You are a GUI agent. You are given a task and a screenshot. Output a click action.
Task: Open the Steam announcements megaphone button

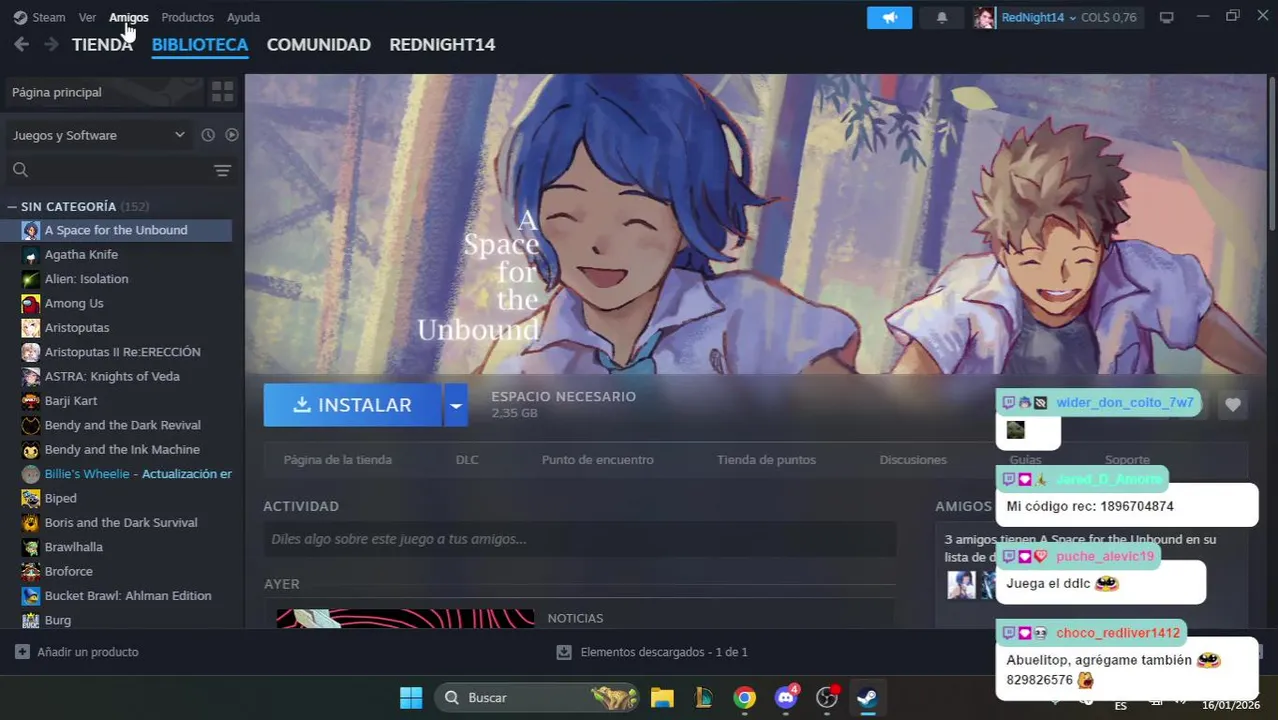(889, 17)
